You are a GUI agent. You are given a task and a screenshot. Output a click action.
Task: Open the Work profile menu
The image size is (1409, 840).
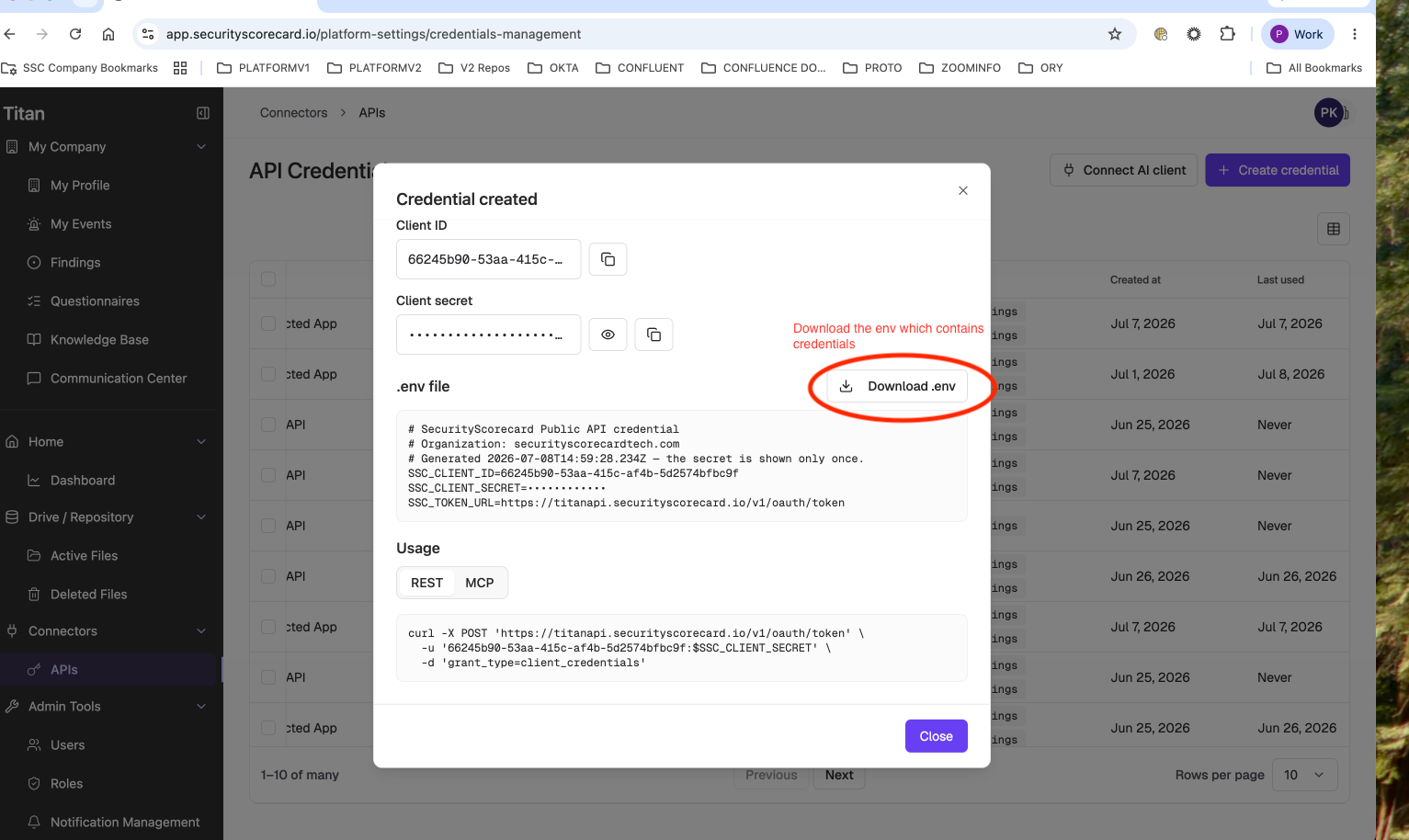[x=1297, y=34]
